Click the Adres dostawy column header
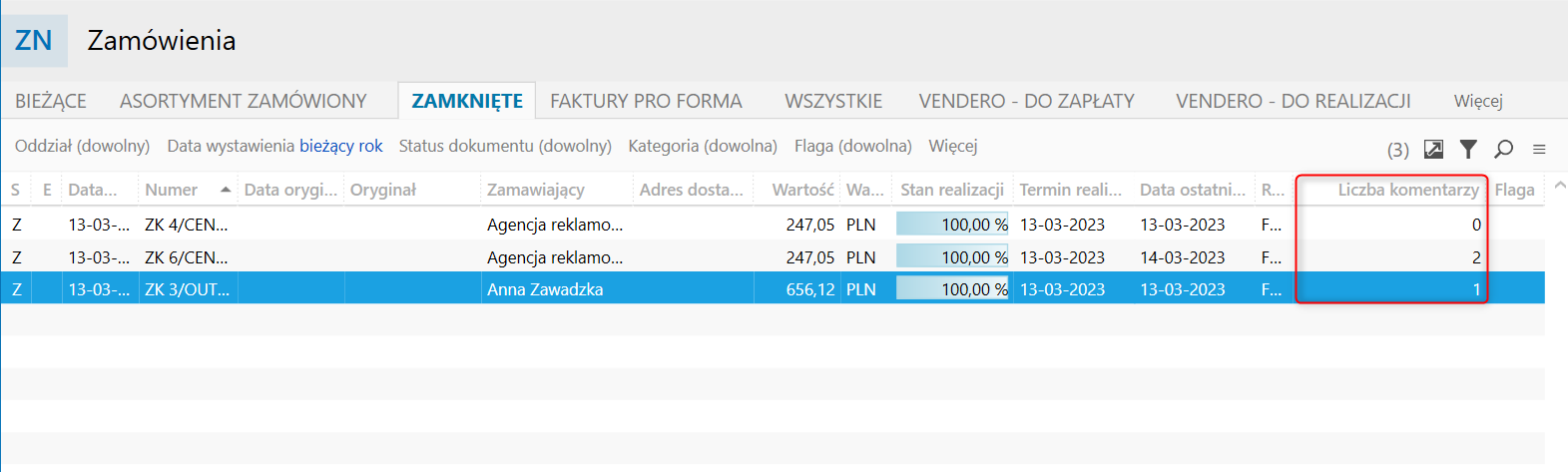The height and width of the screenshot is (472, 1568). [x=693, y=190]
